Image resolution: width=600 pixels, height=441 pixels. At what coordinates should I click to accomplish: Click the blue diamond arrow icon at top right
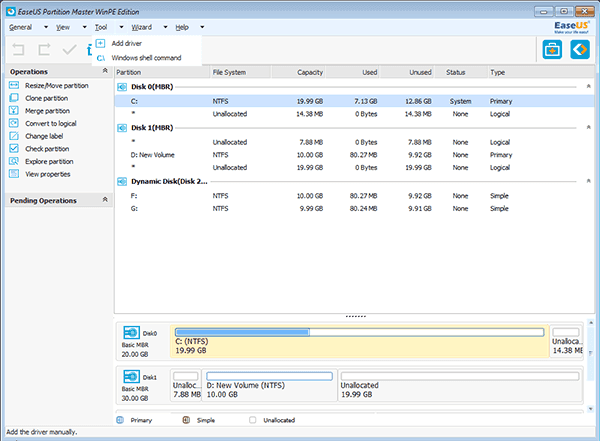(579, 50)
